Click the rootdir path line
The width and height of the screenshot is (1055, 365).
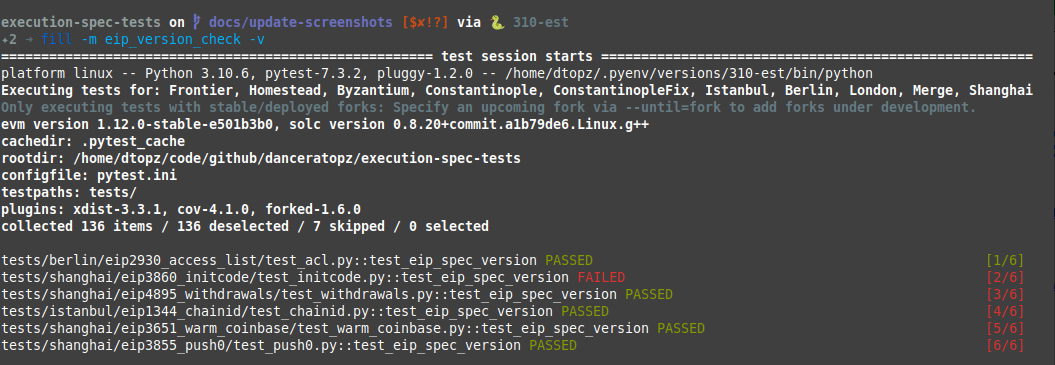(x=261, y=159)
